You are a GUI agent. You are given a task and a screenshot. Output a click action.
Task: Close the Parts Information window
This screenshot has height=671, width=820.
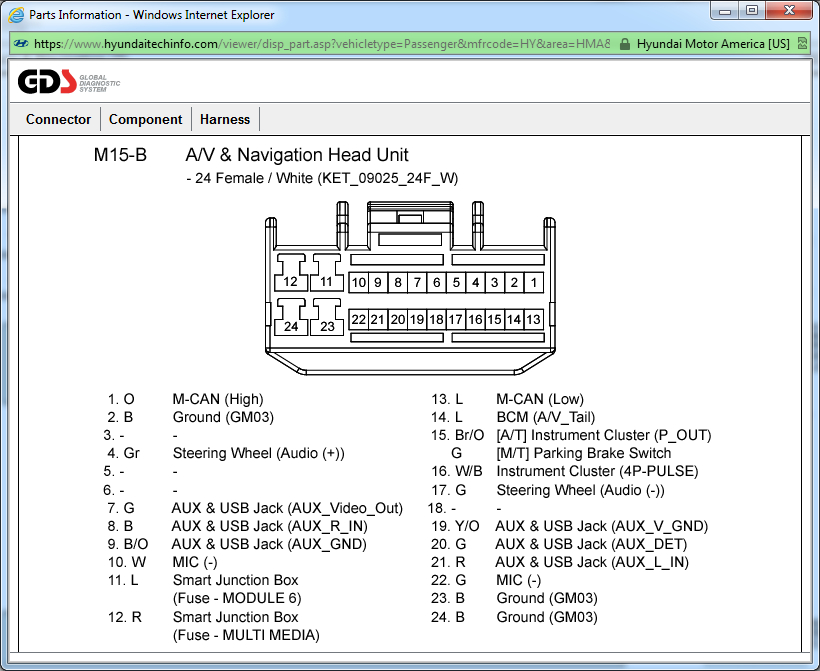pos(790,11)
